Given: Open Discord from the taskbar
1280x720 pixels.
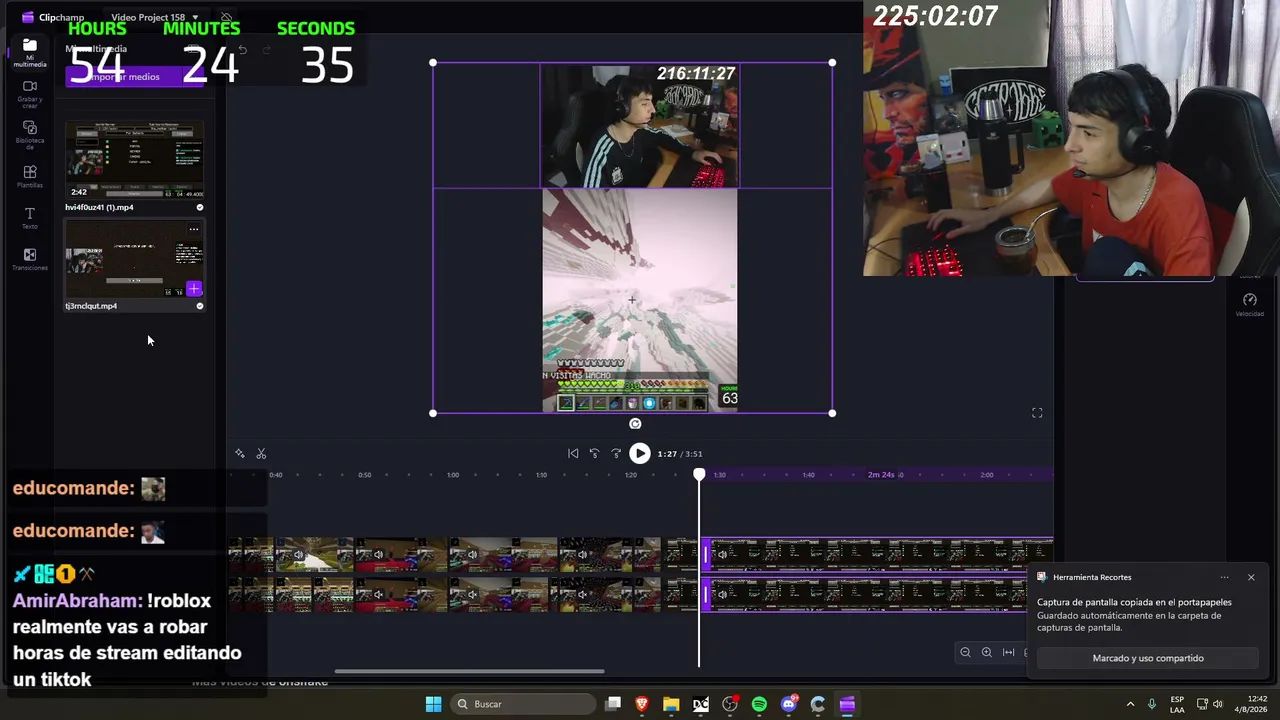Looking at the screenshot, I should pyautogui.click(x=789, y=704).
